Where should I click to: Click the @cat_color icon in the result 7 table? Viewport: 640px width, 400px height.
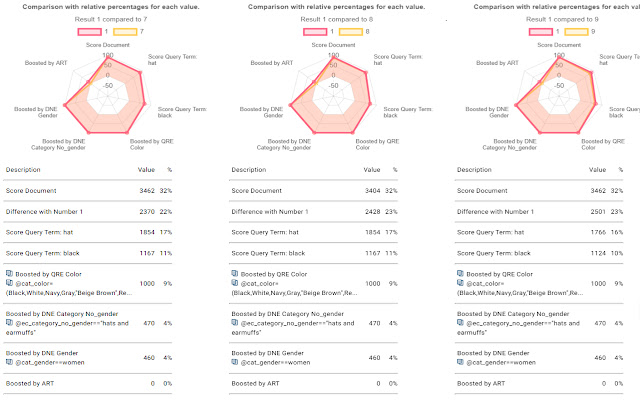click(10, 283)
